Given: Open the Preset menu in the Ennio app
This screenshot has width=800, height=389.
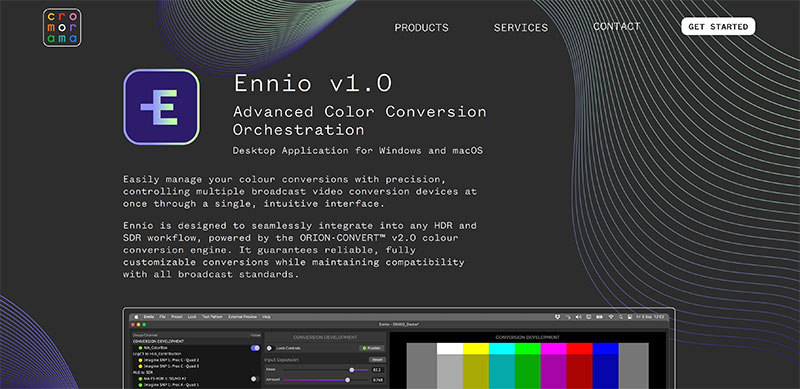Looking at the screenshot, I should (x=177, y=317).
